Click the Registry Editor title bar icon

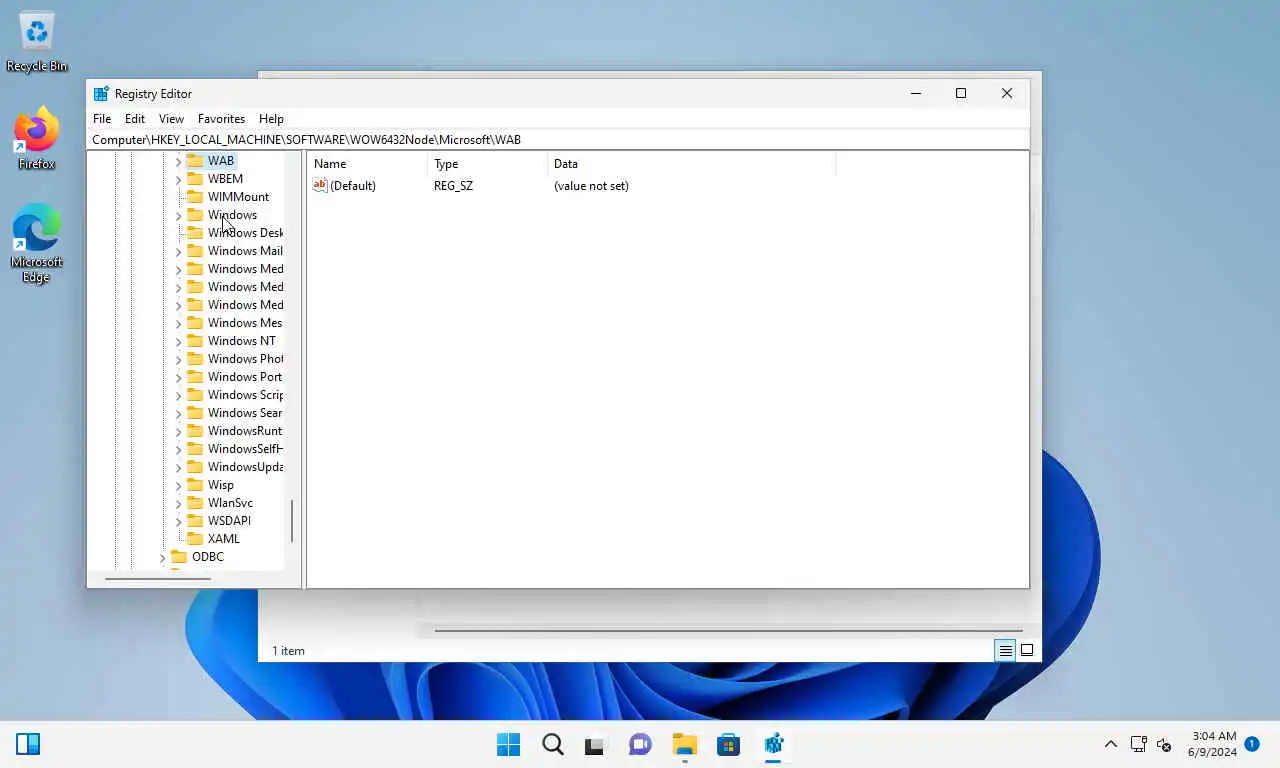pyautogui.click(x=101, y=94)
